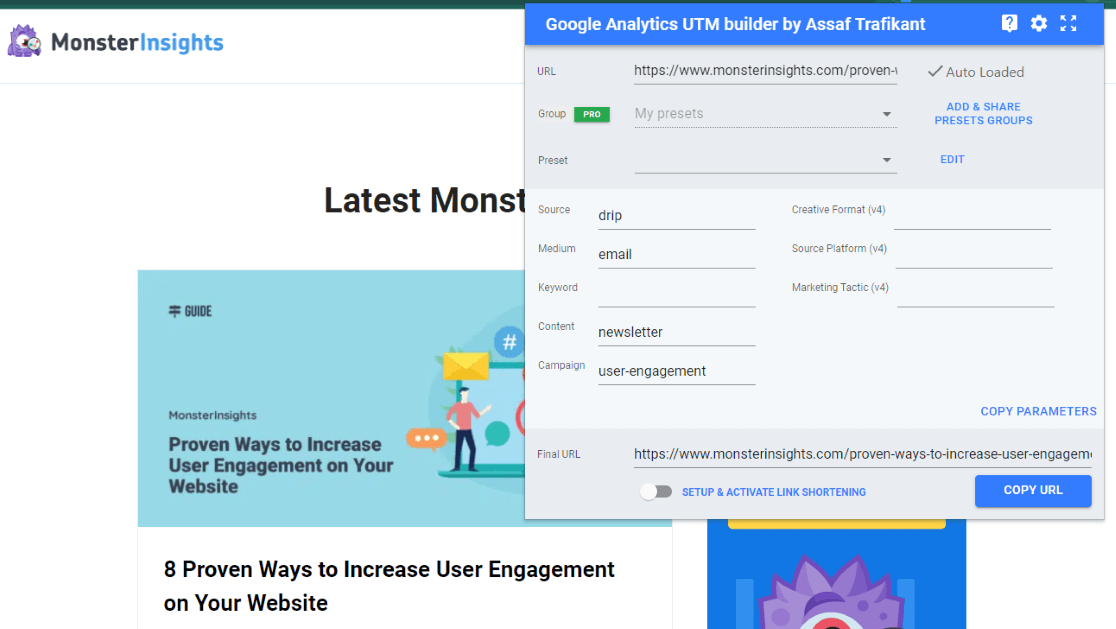
Task: Click the hashtag graphic in the guide image
Action: point(509,341)
